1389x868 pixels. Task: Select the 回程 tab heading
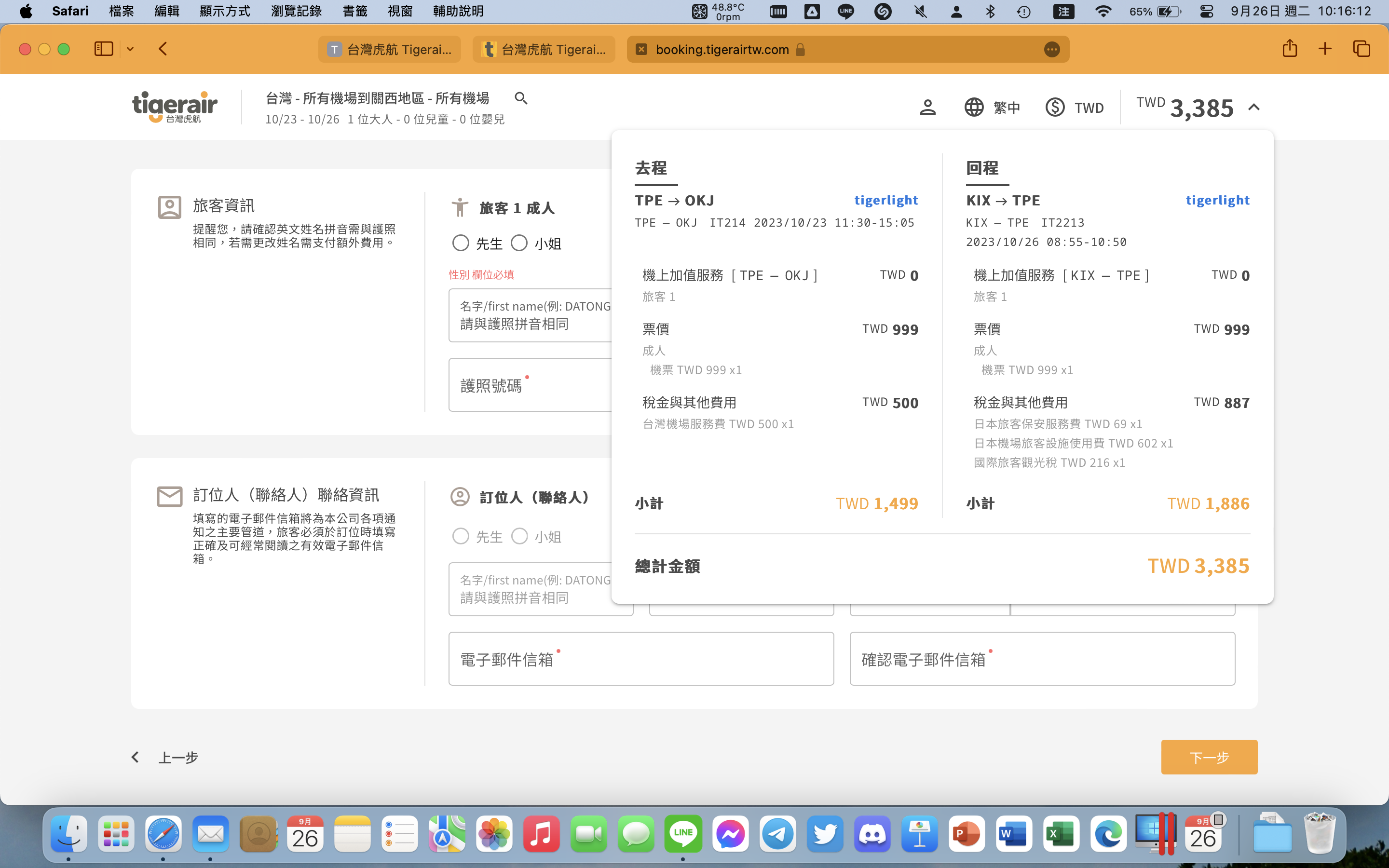click(982, 168)
